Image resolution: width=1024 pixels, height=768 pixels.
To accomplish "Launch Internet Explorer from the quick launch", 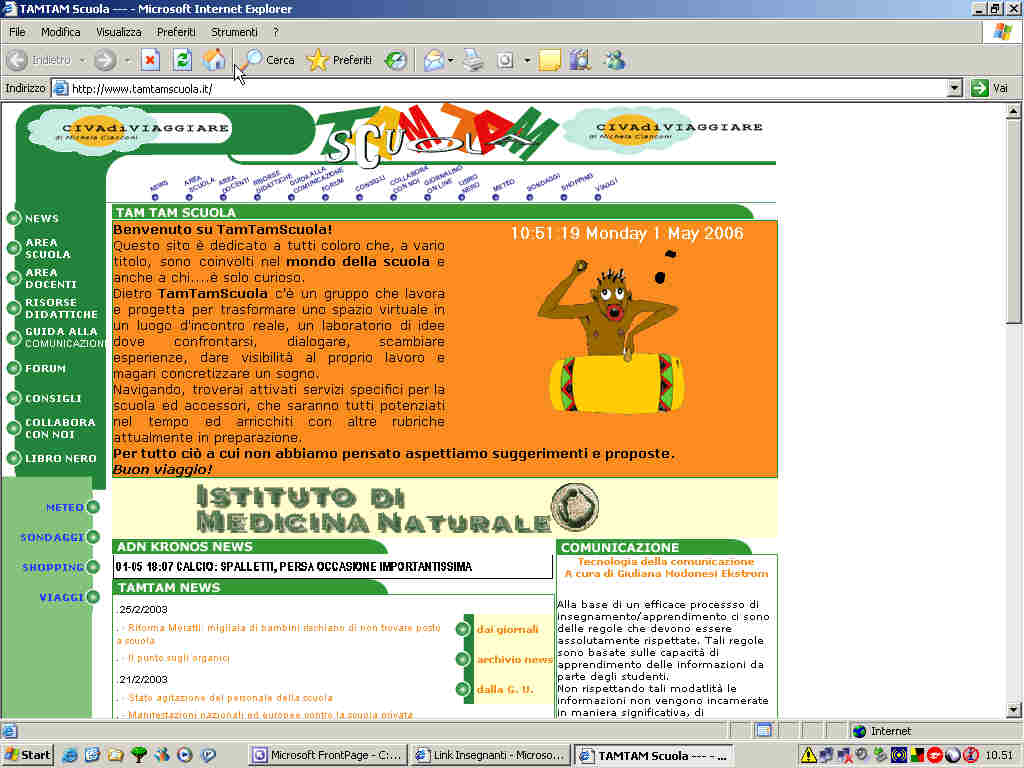I will point(69,755).
